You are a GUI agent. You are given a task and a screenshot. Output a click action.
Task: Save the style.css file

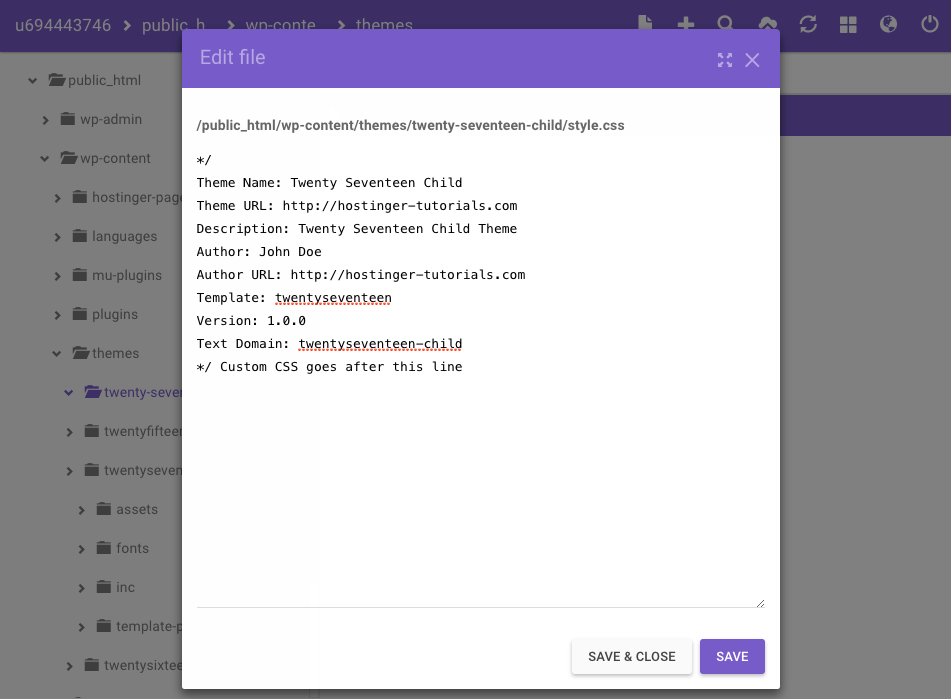coord(732,656)
